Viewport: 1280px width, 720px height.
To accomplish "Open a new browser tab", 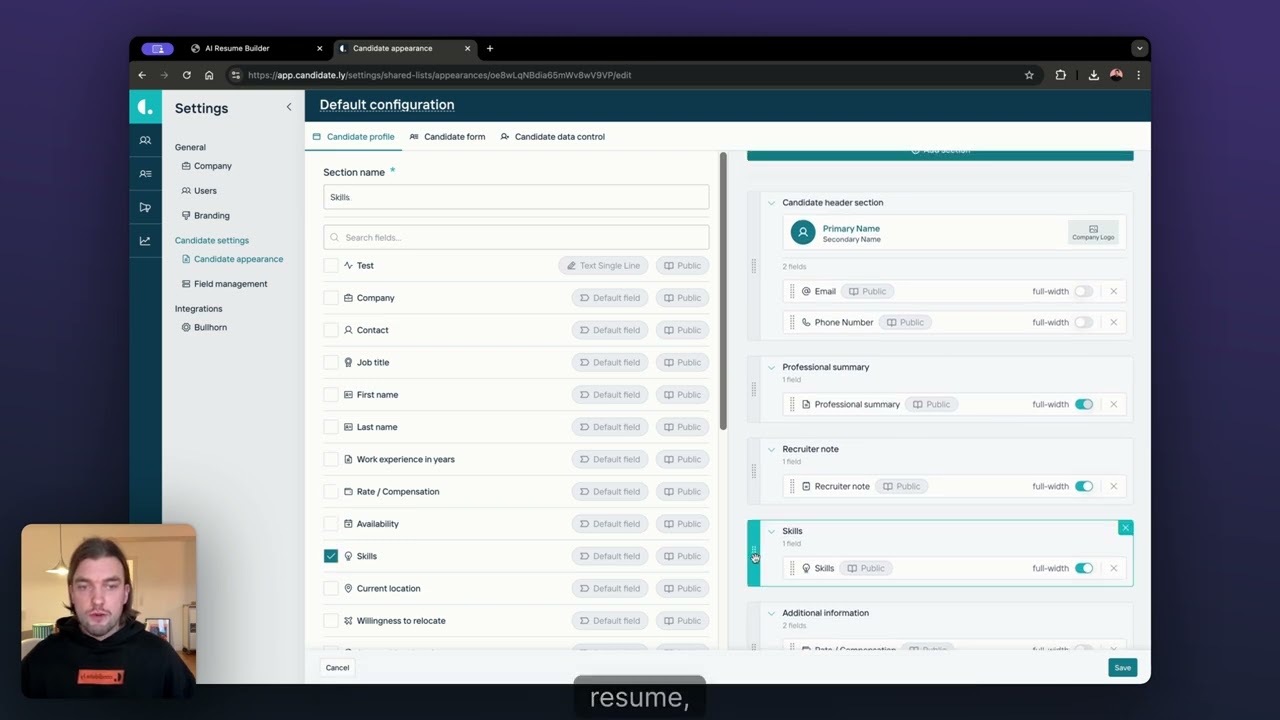I will pos(490,48).
